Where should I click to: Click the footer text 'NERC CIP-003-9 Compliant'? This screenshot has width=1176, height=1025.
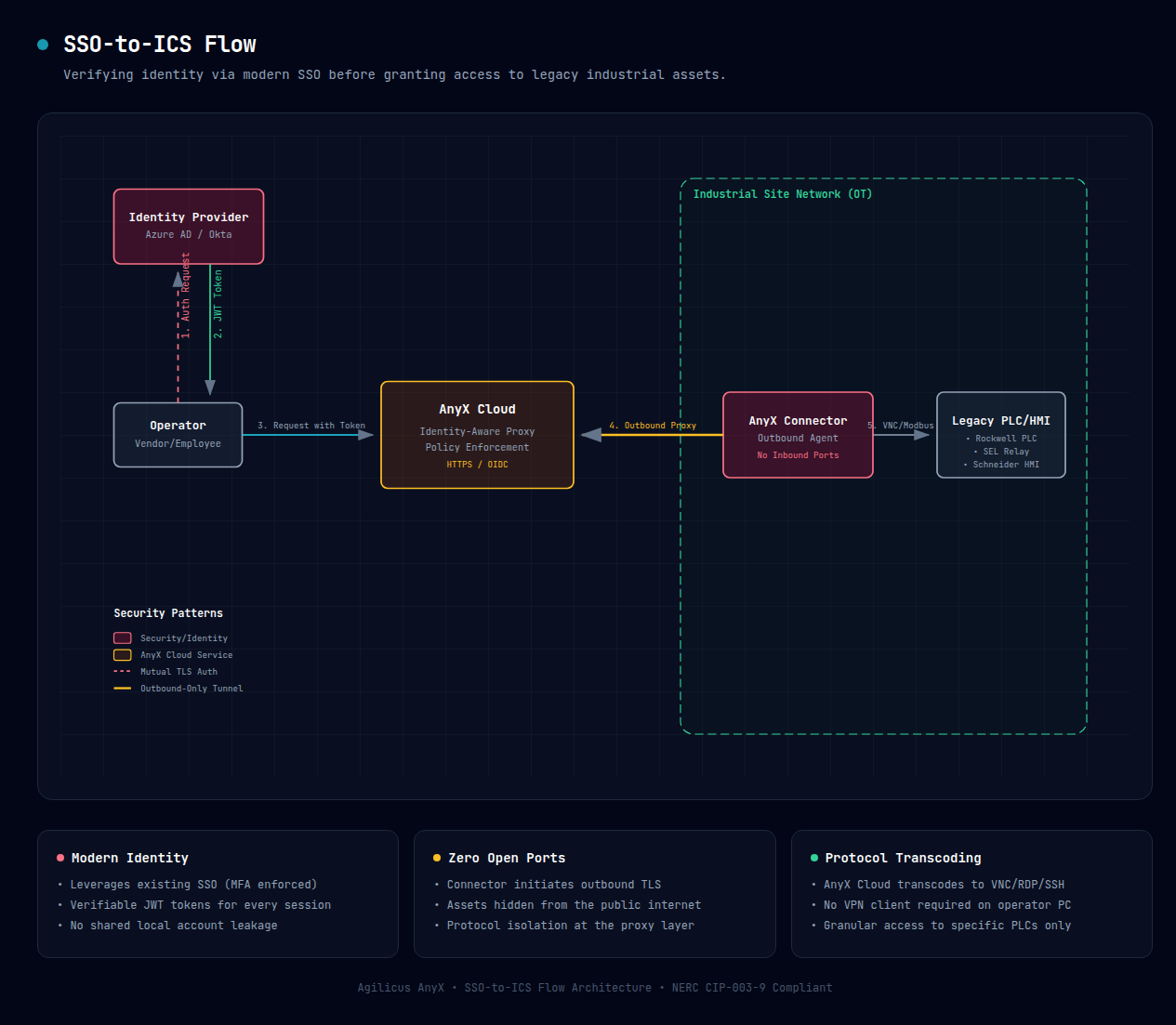pos(752,988)
